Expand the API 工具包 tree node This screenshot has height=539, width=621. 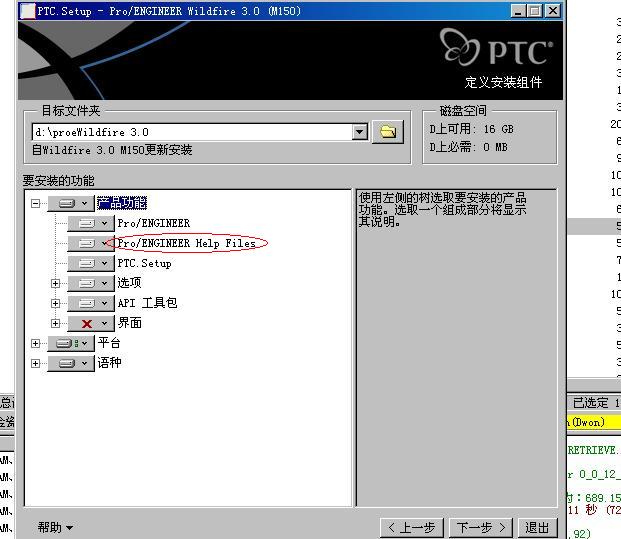click(x=55, y=303)
